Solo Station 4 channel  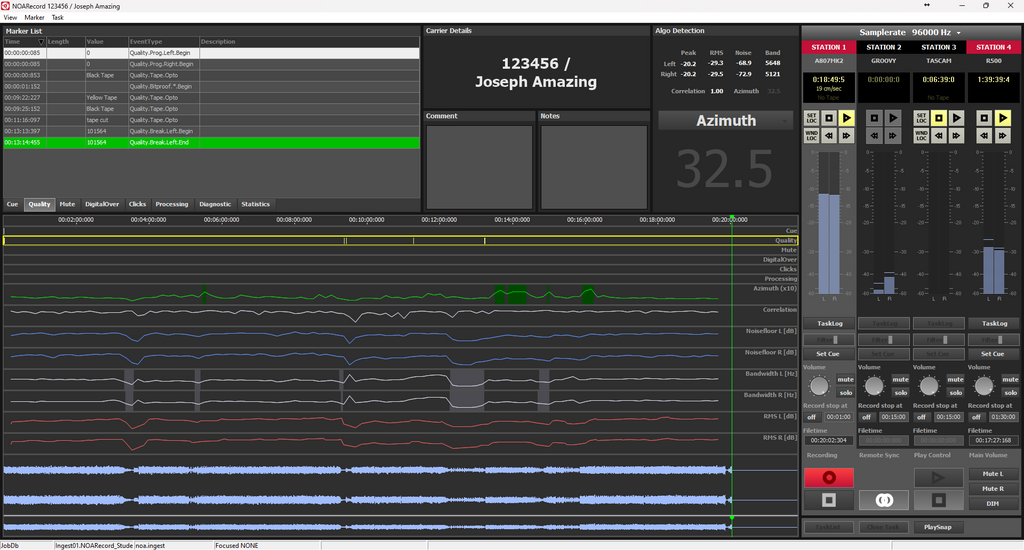click(x=1010, y=392)
